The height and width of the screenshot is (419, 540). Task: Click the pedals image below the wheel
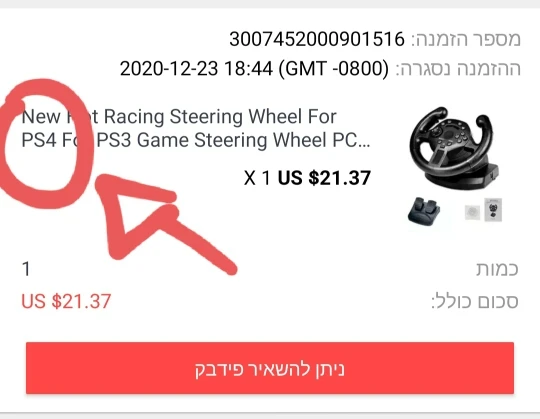424,211
